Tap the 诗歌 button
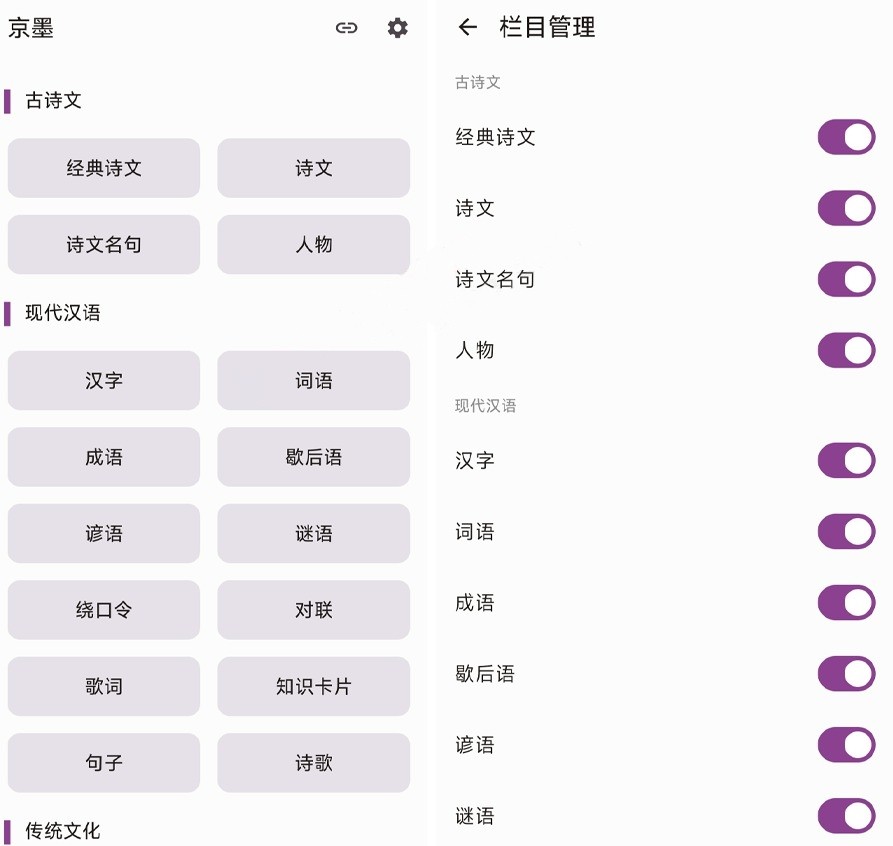Screen dimensions: 893x846 [x=313, y=763]
